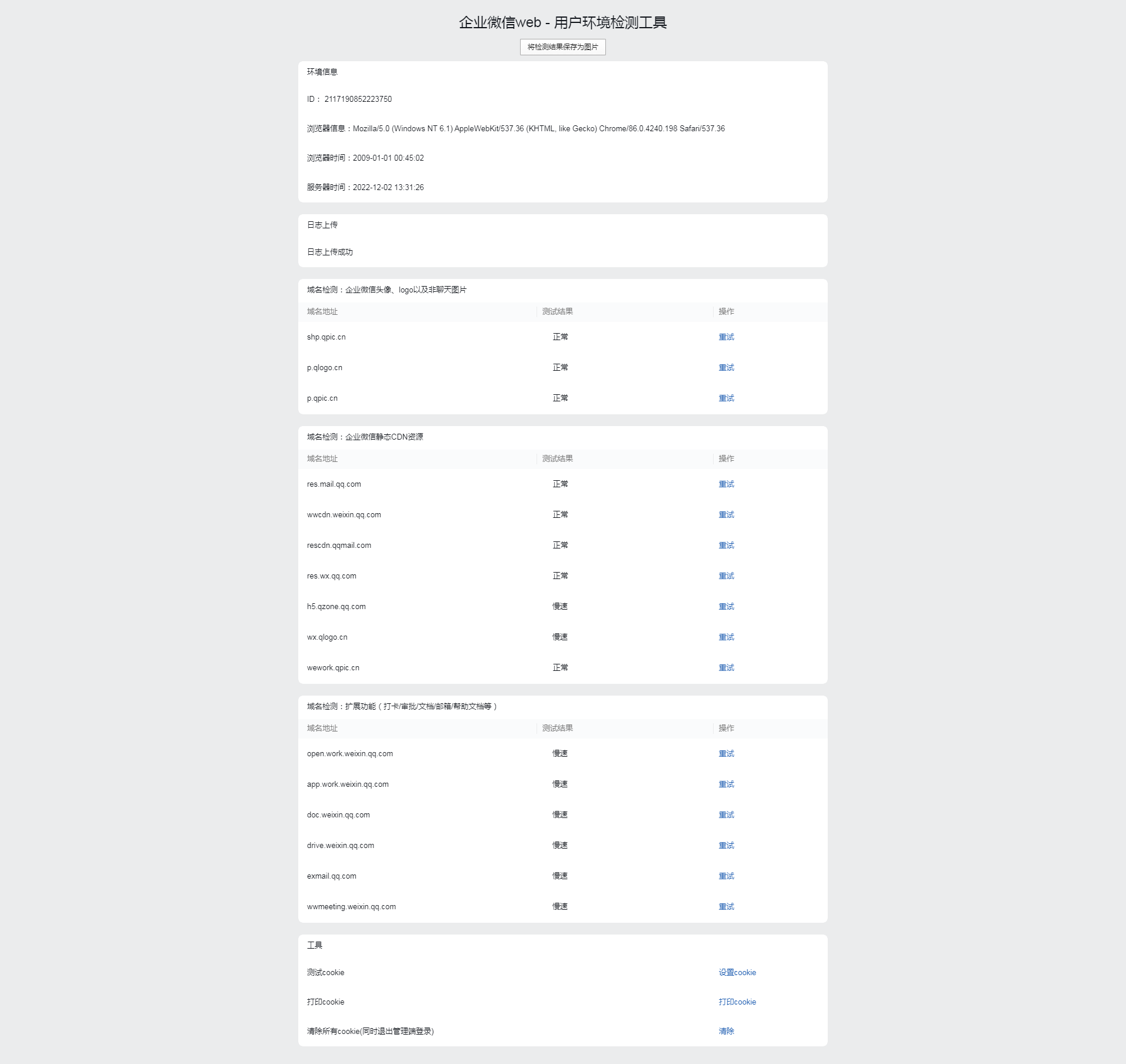Retry the app.work.weixin.qq.com test
The width and height of the screenshot is (1126, 1064).
[x=726, y=784]
